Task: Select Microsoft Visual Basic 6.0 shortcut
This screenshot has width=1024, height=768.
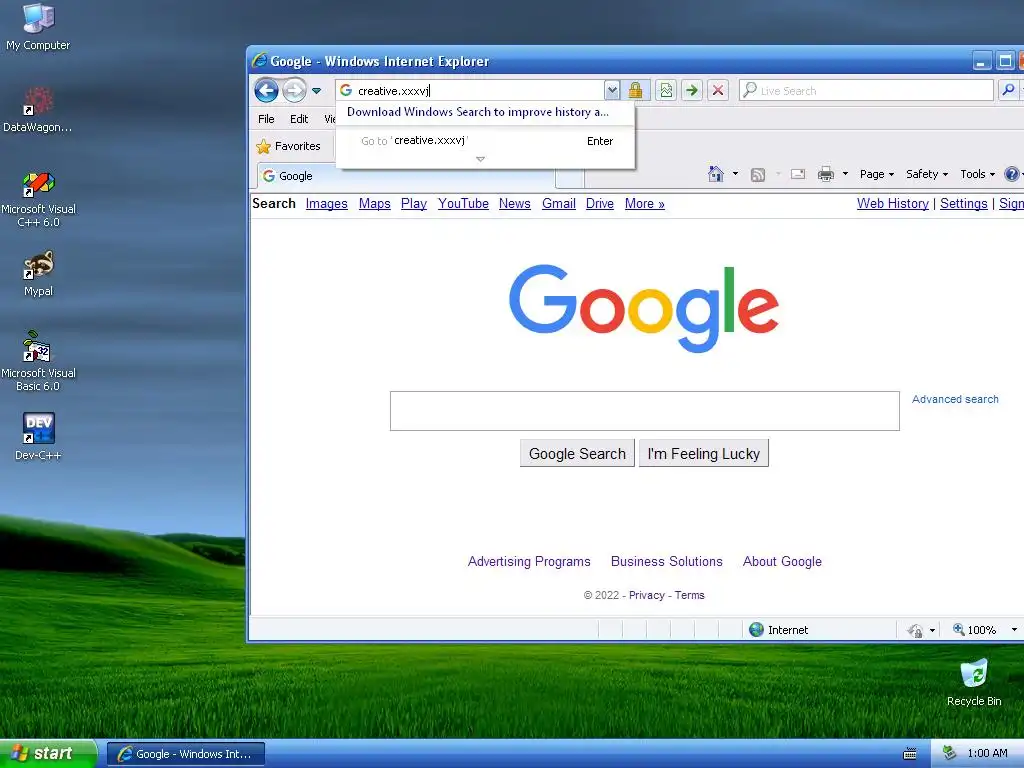Action: point(38,361)
